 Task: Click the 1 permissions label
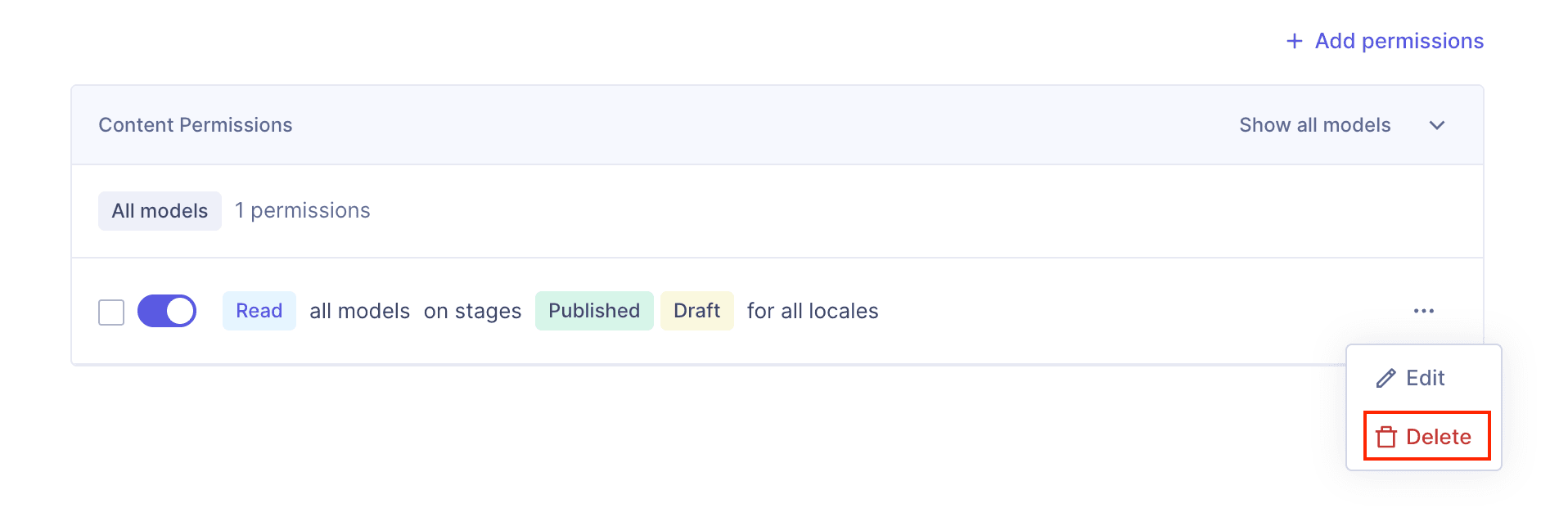302,210
